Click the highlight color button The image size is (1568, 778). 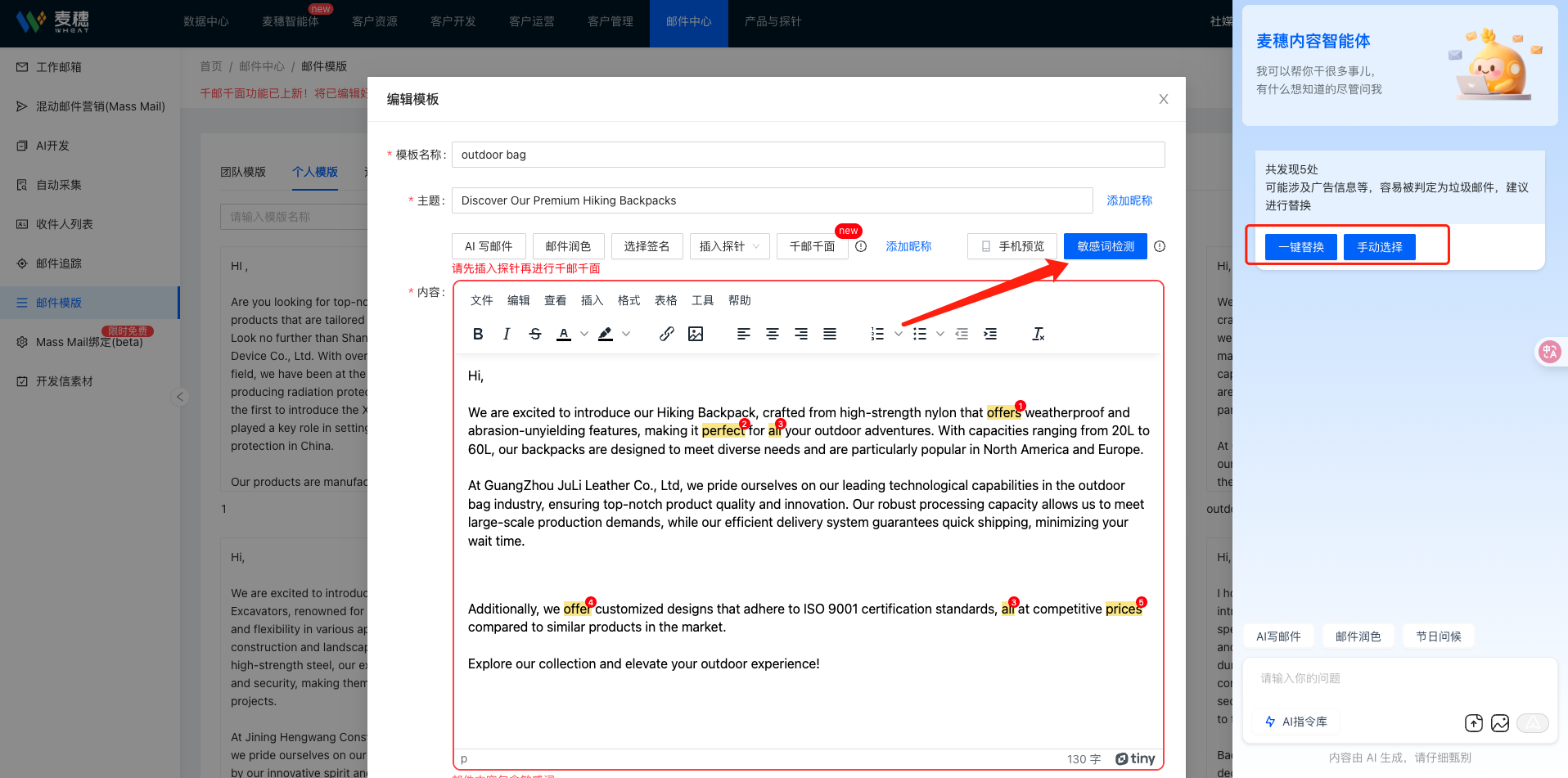click(606, 334)
